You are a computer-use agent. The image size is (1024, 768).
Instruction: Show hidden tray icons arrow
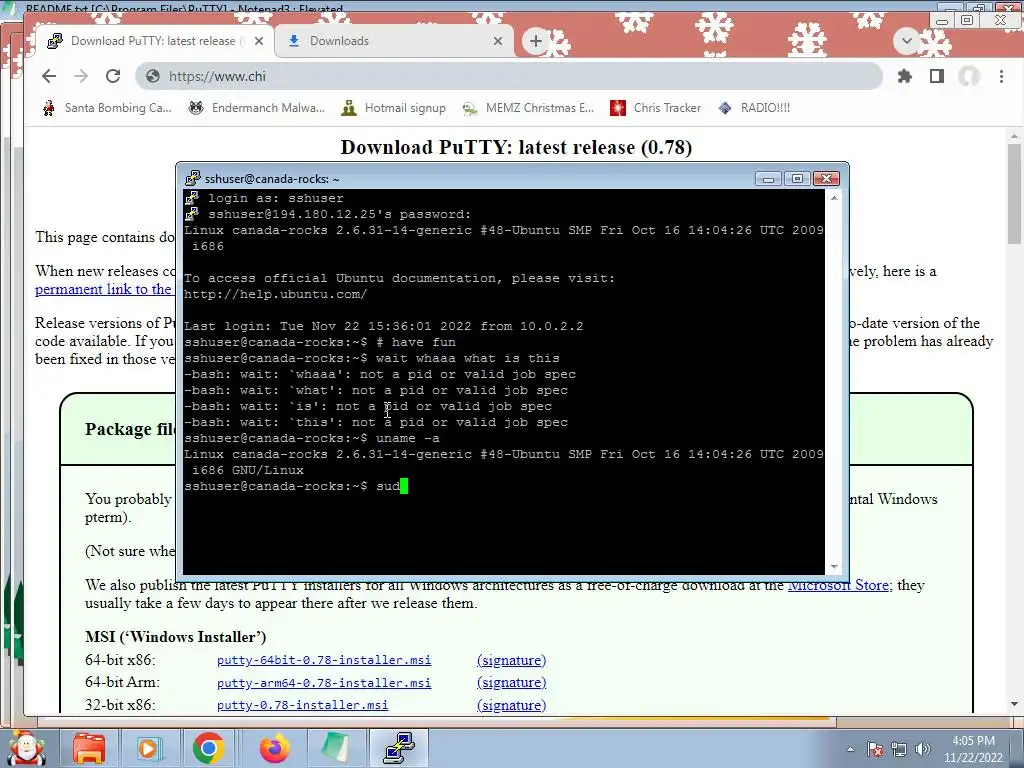(850, 749)
